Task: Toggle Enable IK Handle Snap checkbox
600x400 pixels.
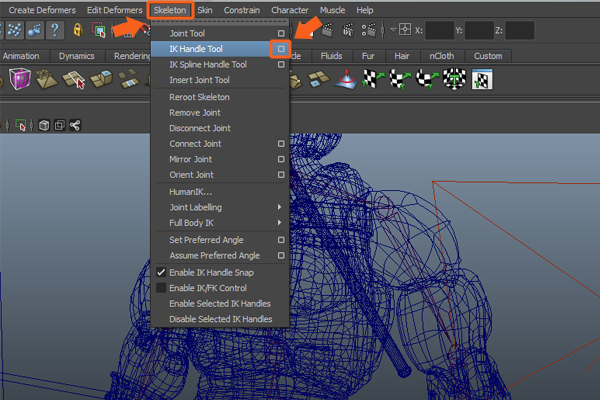Action: coord(161,272)
